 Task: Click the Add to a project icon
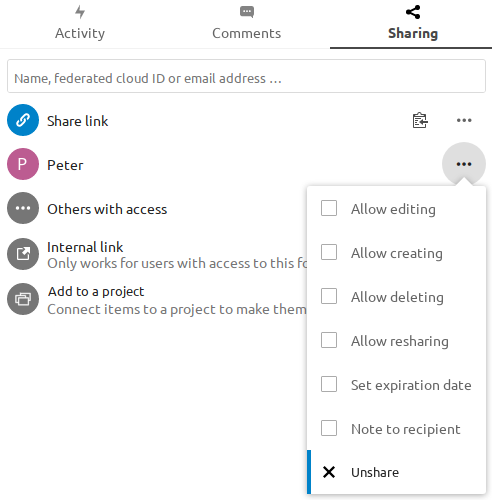23,299
